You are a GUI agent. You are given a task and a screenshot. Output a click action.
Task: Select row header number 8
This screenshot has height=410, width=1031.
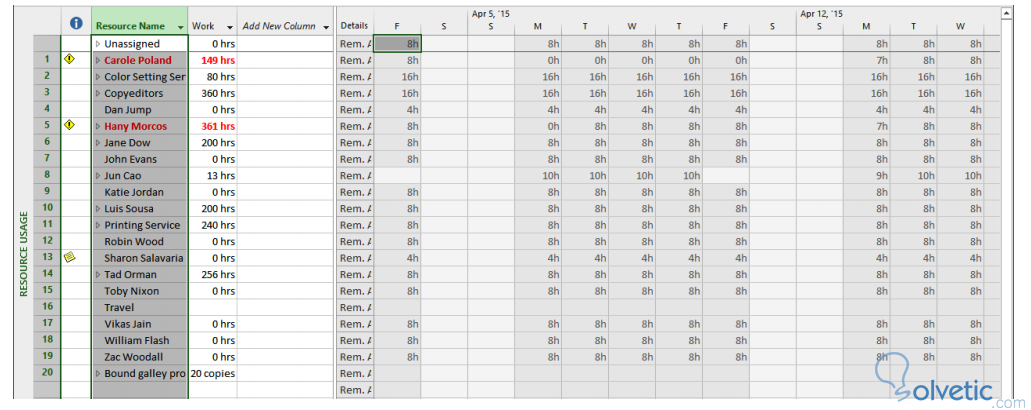coord(47,175)
